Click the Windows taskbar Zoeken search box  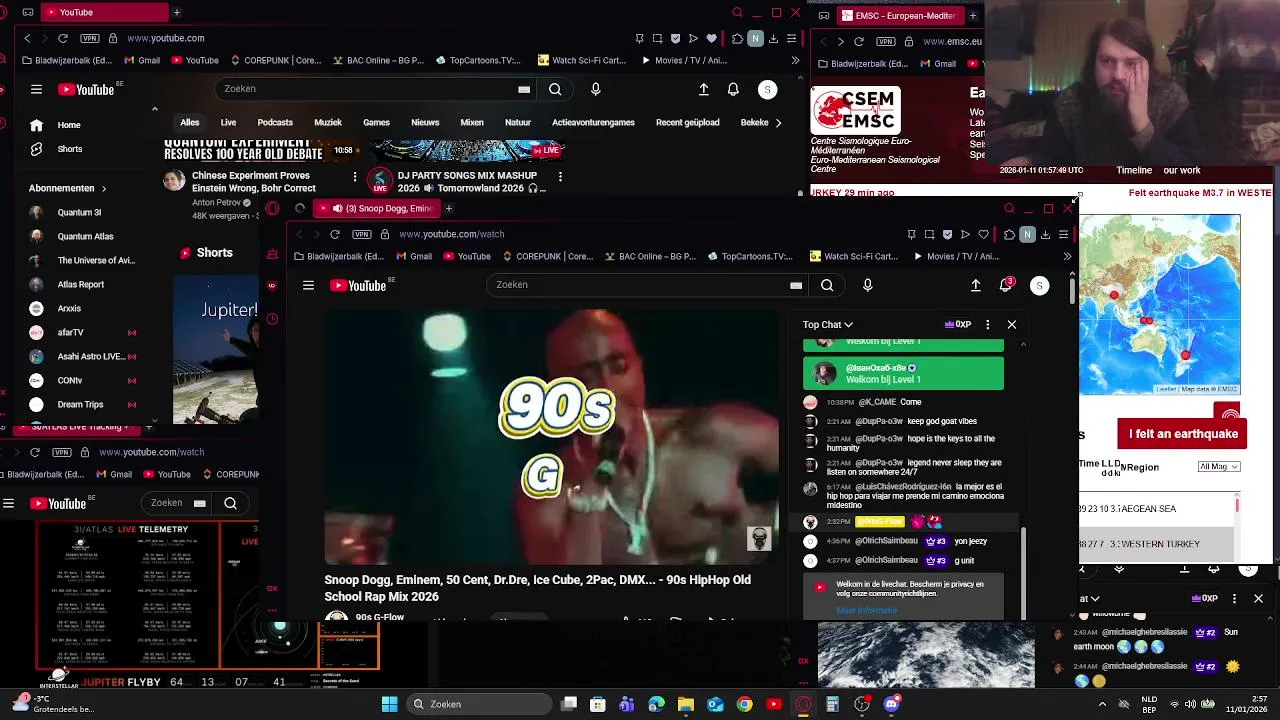click(x=478, y=704)
